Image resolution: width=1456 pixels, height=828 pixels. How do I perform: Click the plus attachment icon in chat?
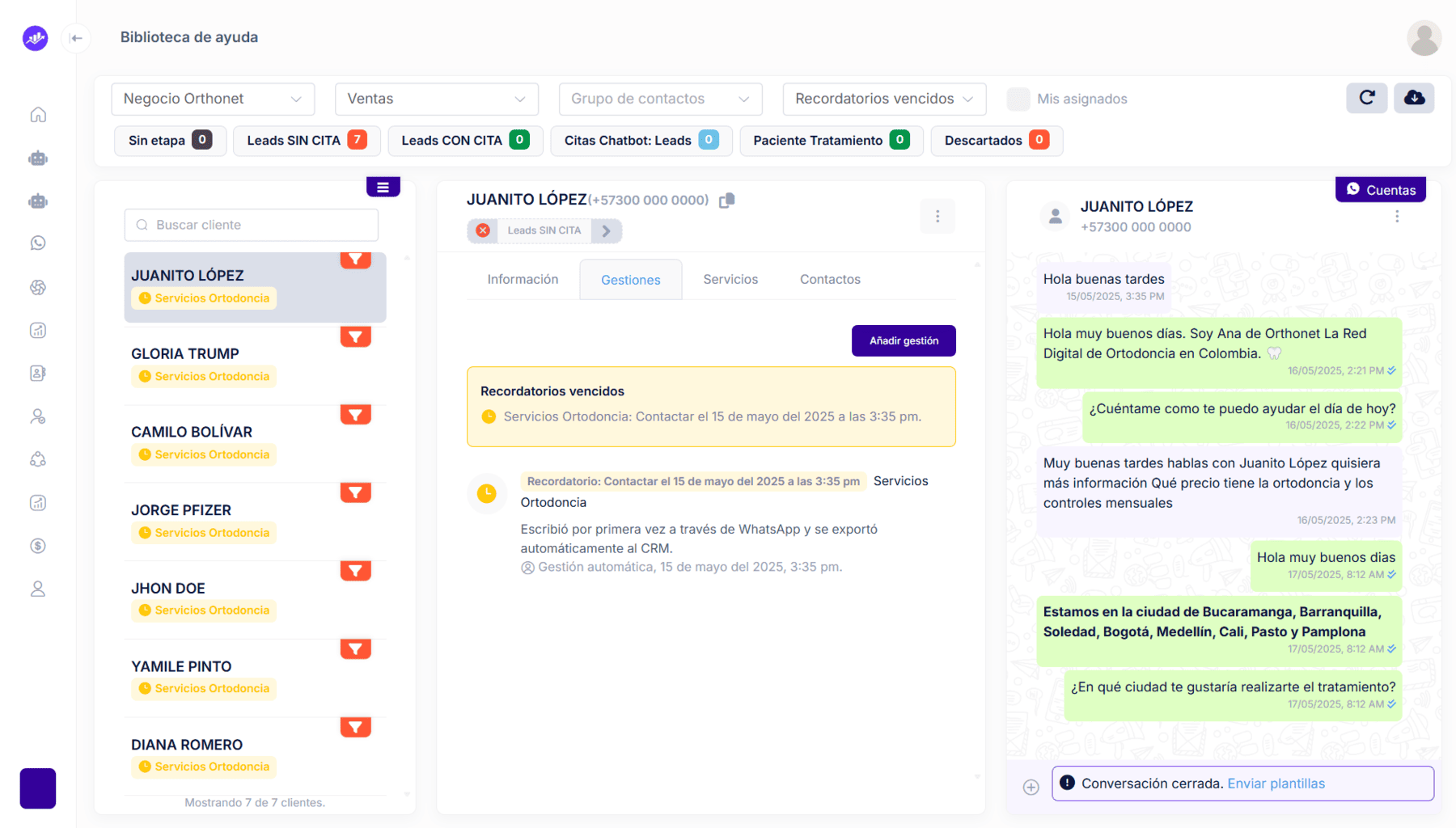(x=1031, y=787)
